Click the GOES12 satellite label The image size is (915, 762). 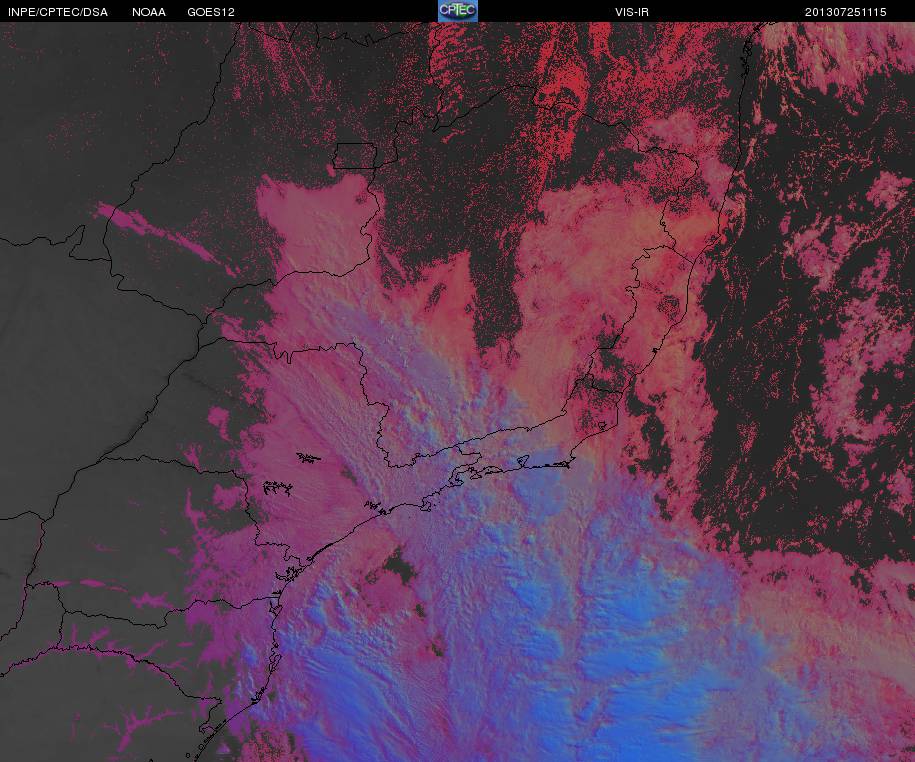coord(211,12)
